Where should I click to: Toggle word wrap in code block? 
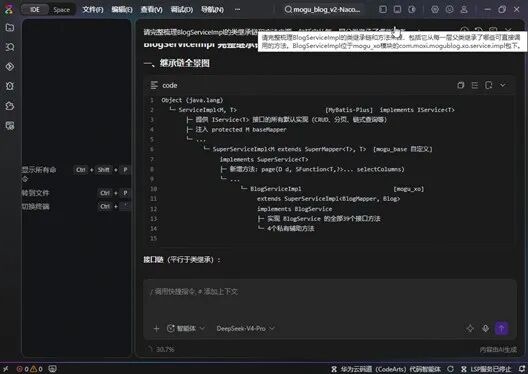[x=475, y=85]
